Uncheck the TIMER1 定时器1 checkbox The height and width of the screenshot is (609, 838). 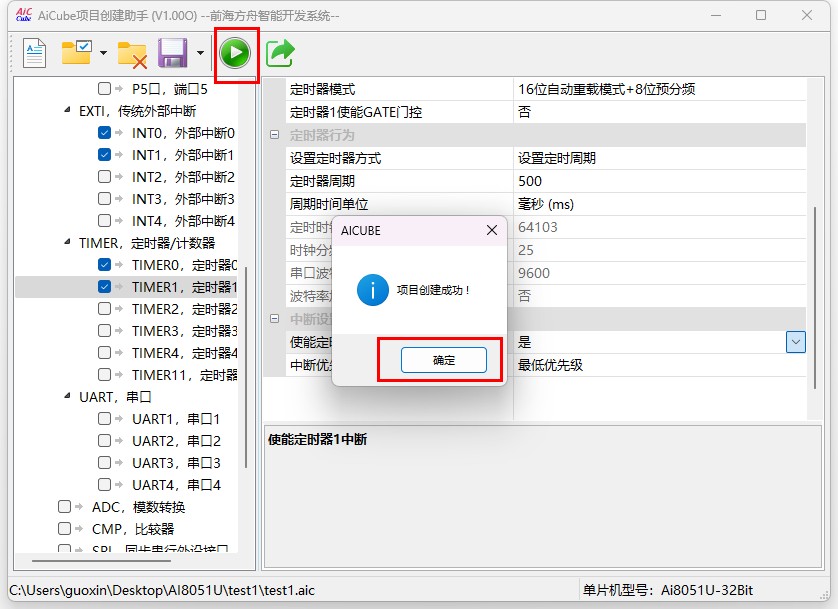click(x=104, y=287)
